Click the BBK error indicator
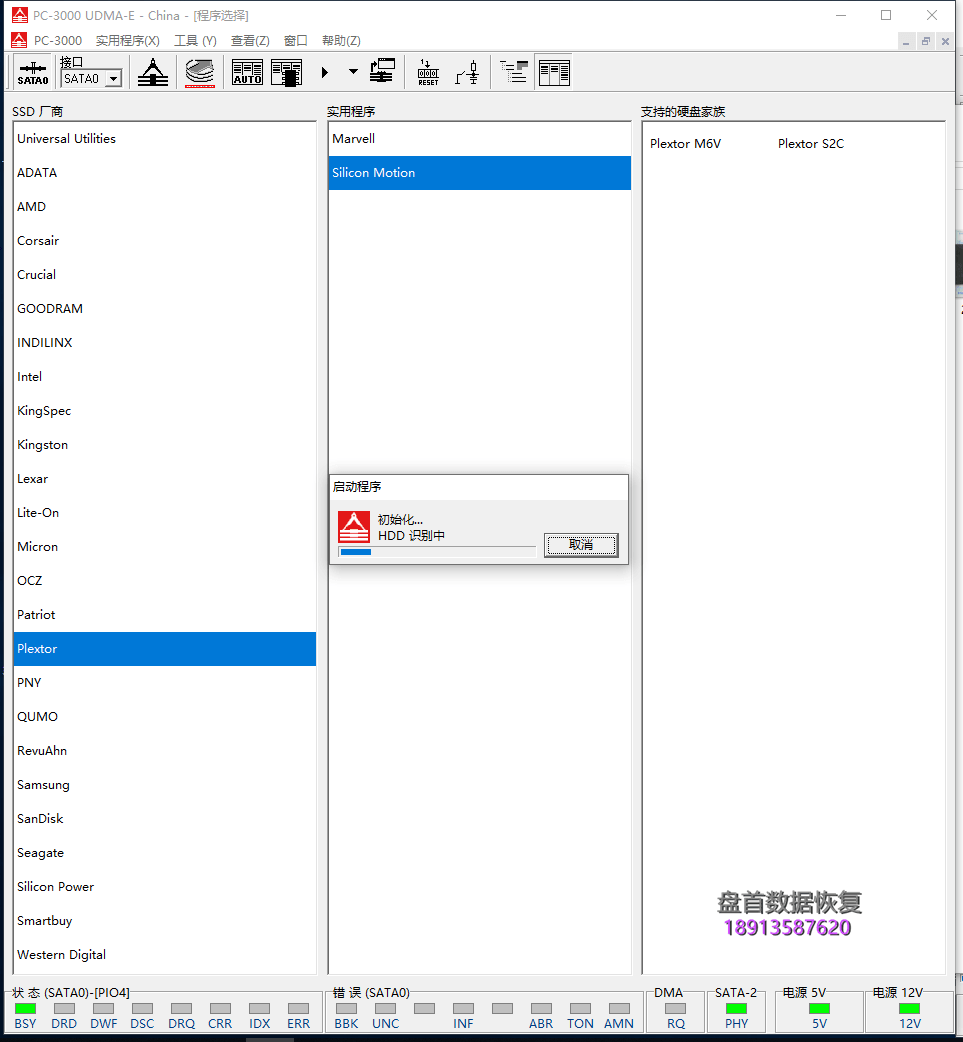The image size is (963, 1042). 346,1008
